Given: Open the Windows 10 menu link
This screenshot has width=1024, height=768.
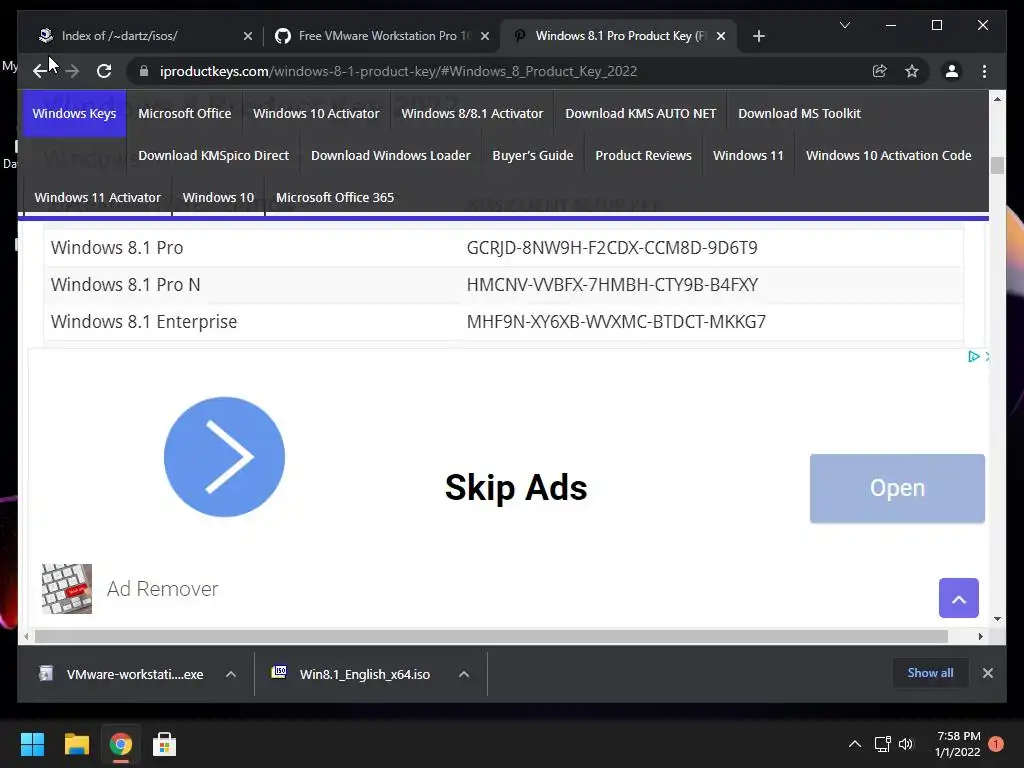Looking at the screenshot, I should point(218,197).
